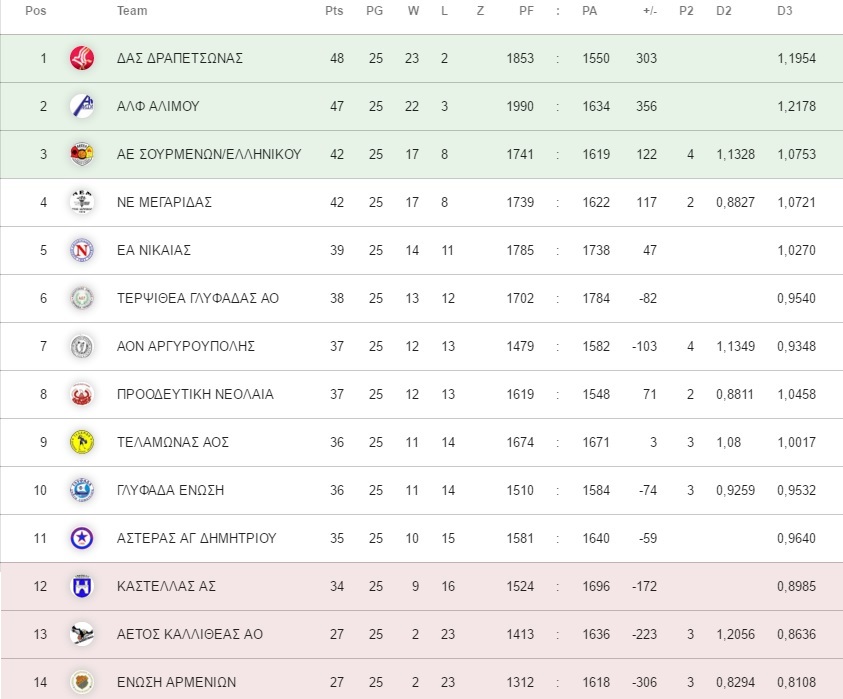Click the ΠΡΟΟΔΕΥΤΙΚΗ ΝΕΟΛΑΙΑ red logo

pyautogui.click(x=82, y=394)
